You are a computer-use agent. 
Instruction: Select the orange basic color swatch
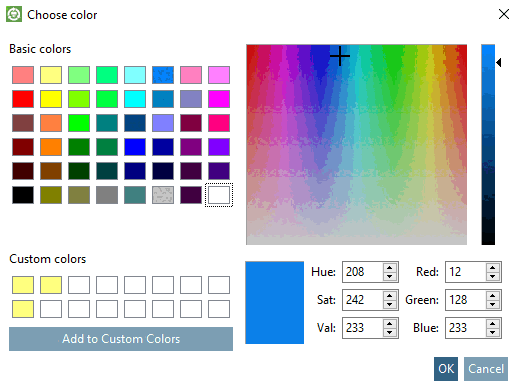tap(51, 147)
